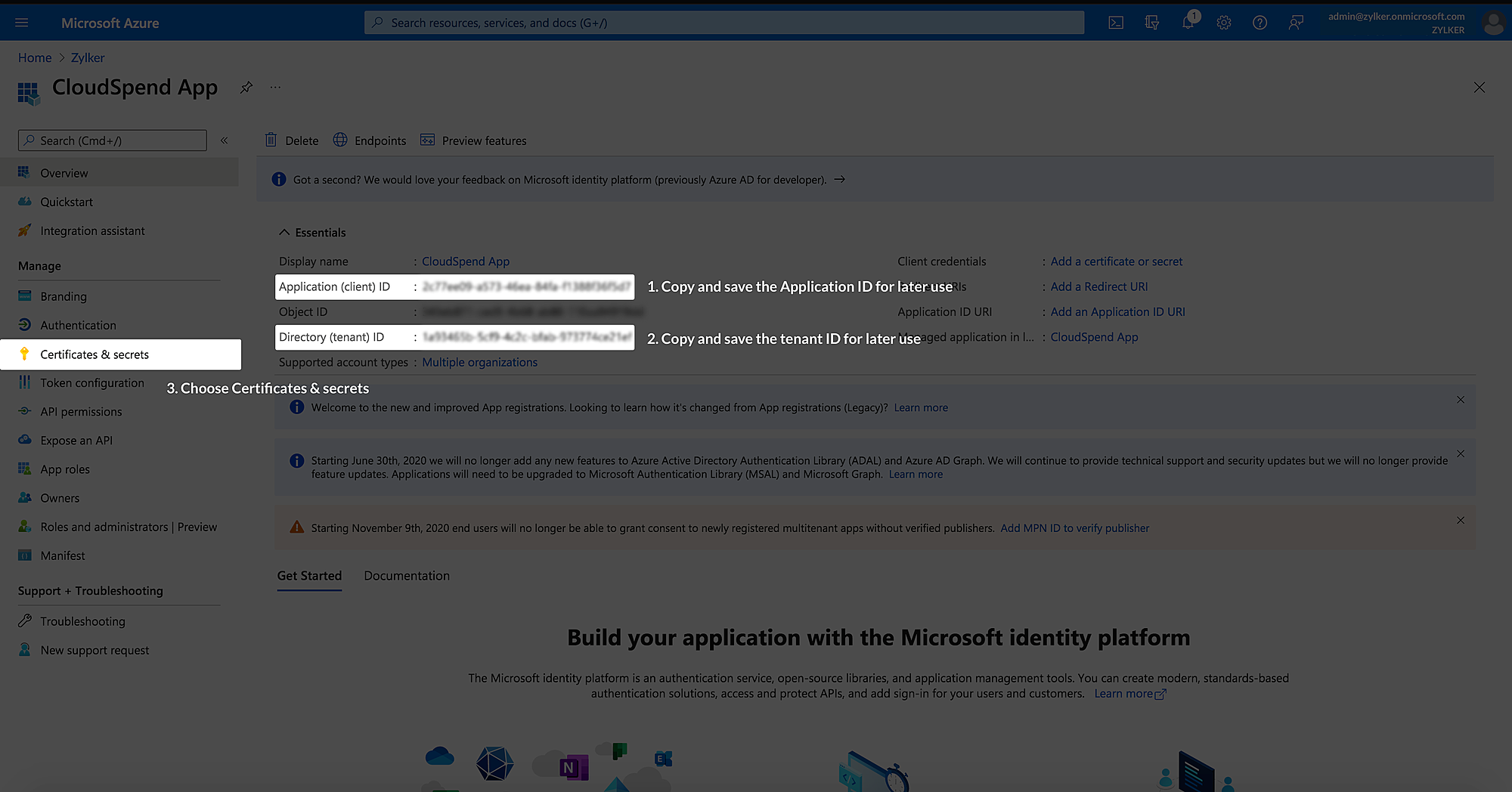The image size is (1512, 792).
Task: Open the account avatar menu
Action: tap(1493, 23)
